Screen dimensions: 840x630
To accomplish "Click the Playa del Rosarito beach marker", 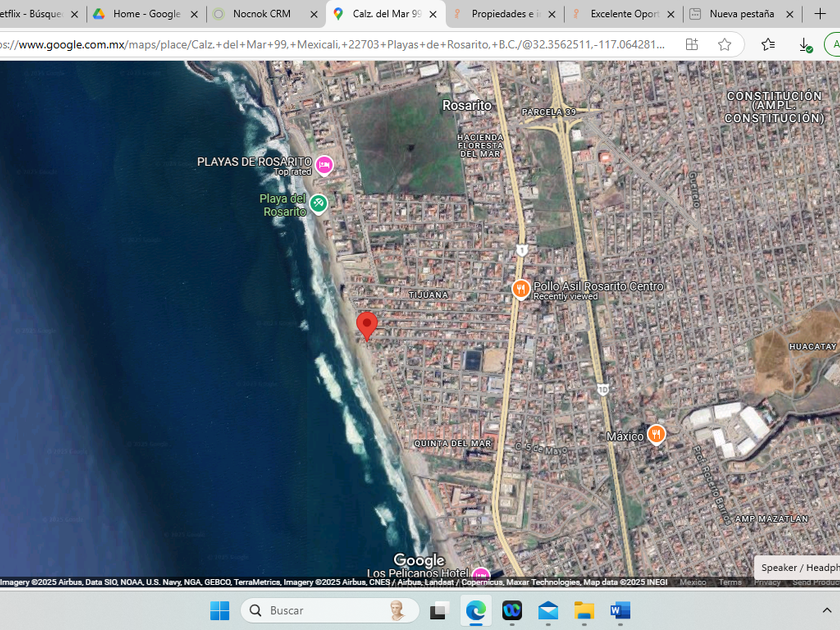I will click(x=318, y=204).
